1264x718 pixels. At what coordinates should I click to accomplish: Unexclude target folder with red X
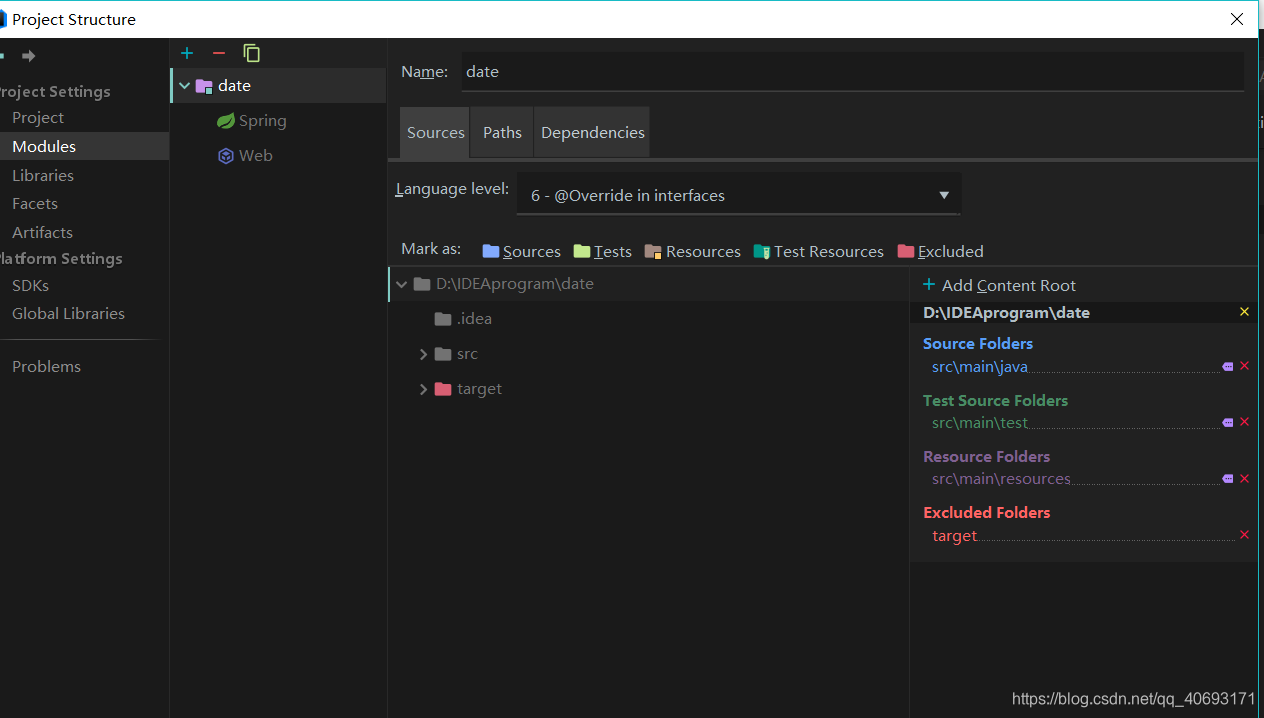(1245, 535)
